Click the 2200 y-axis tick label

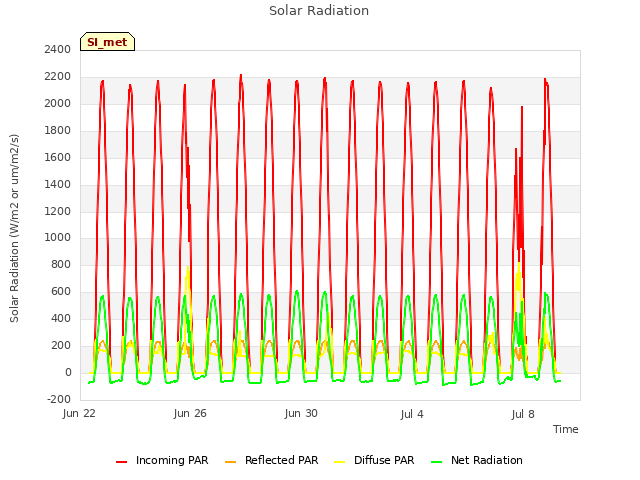point(58,76)
